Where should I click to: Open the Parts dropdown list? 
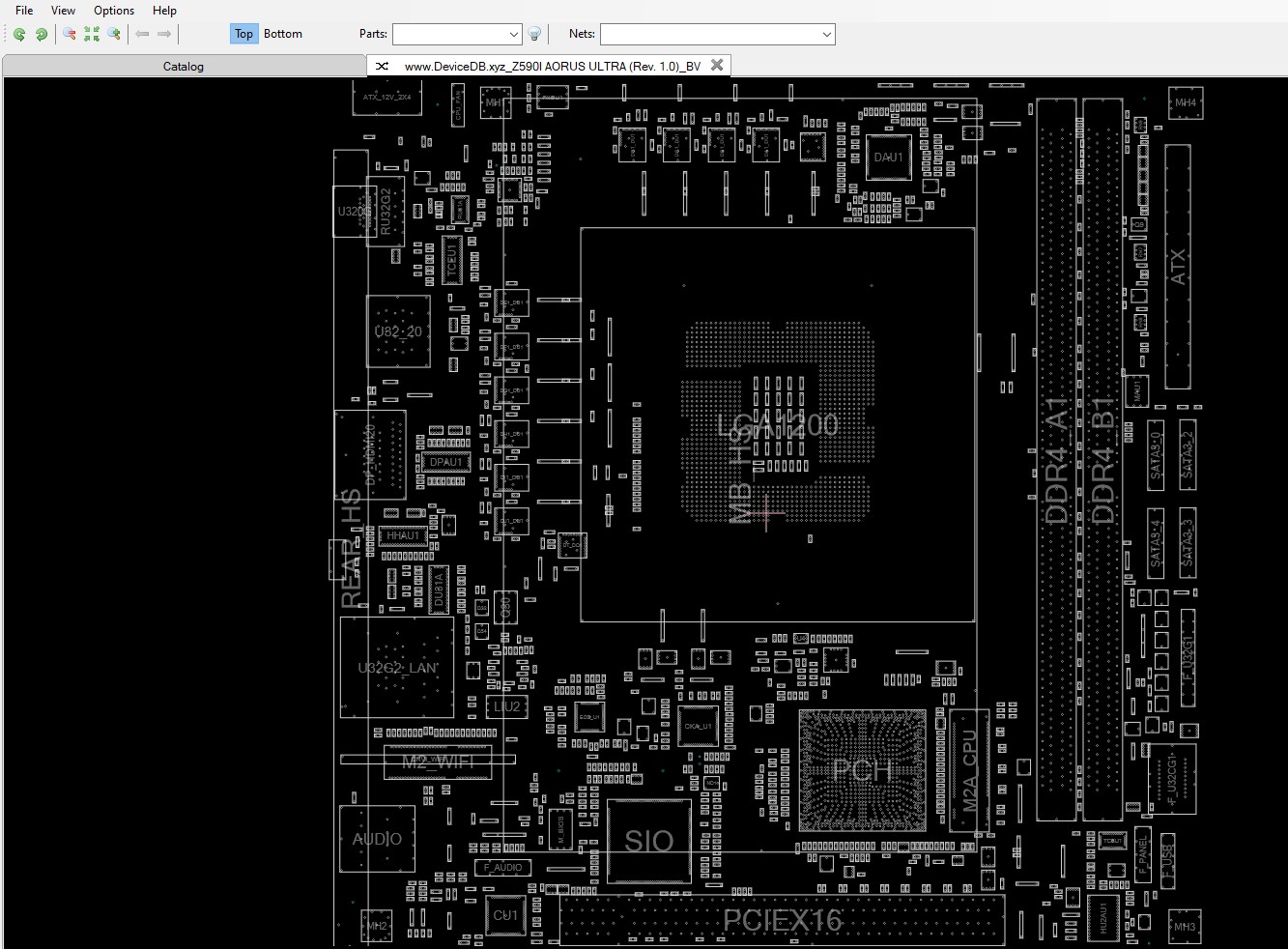pyautogui.click(x=513, y=34)
